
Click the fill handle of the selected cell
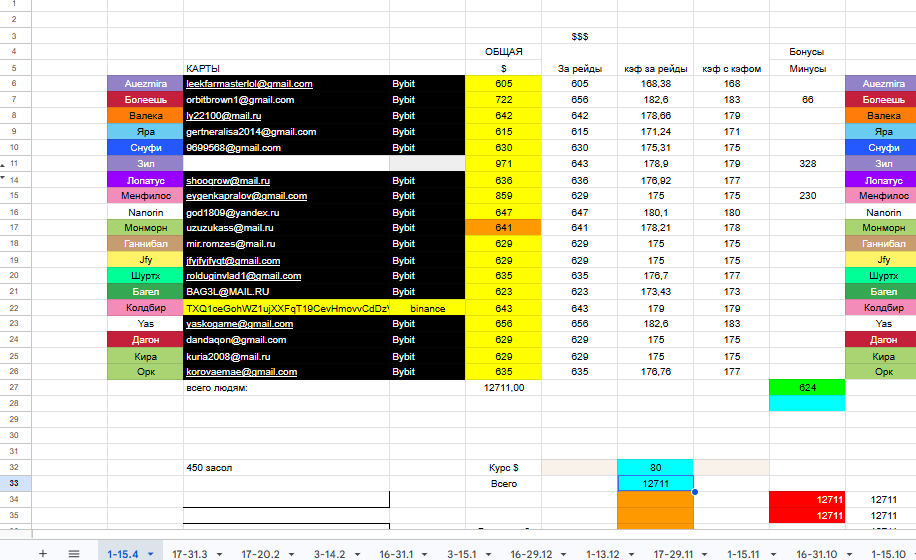695,492
